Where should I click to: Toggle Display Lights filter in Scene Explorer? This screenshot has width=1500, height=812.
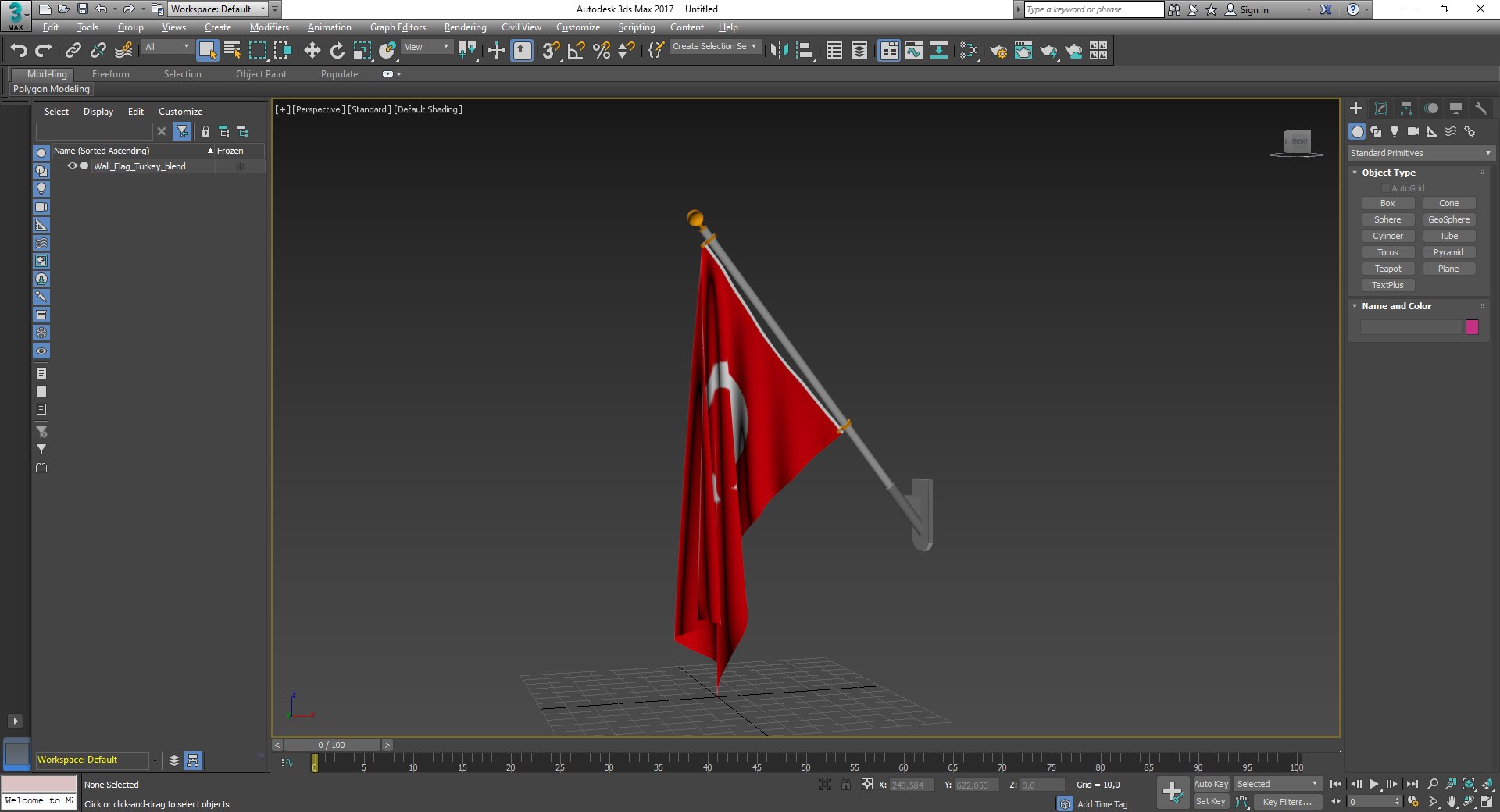click(41, 189)
